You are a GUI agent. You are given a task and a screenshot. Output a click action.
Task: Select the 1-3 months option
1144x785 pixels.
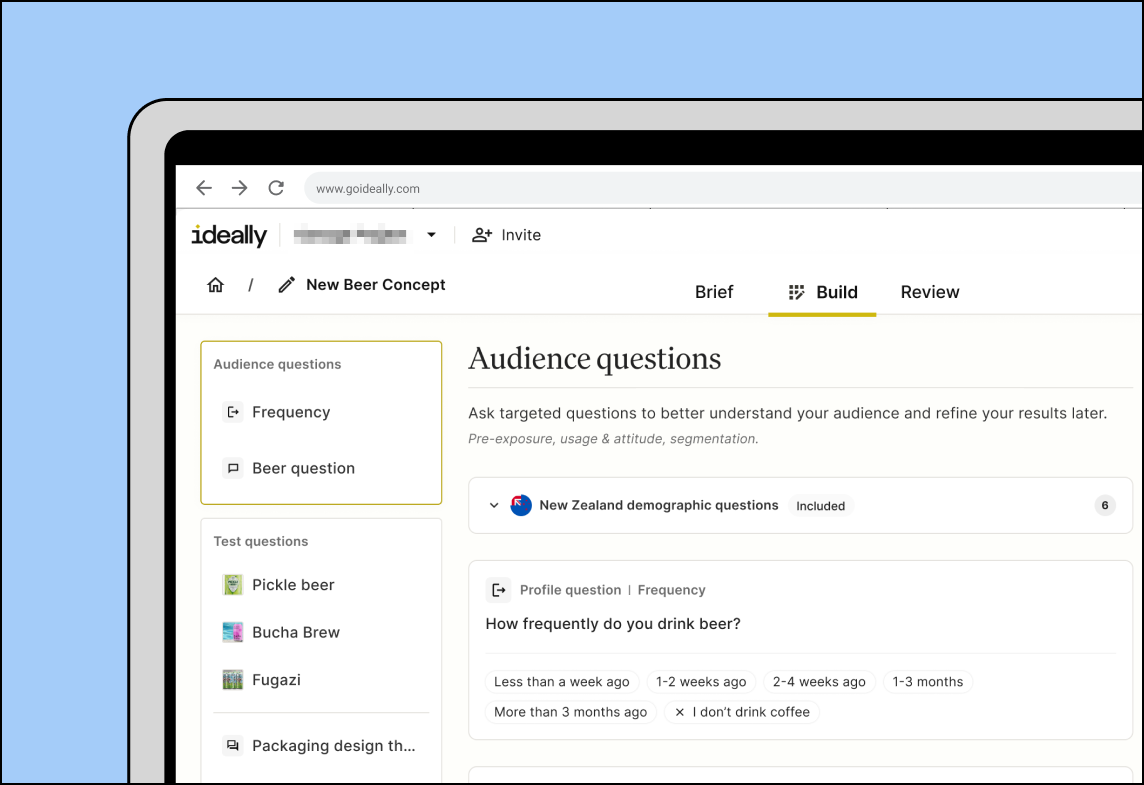[x=927, y=681]
